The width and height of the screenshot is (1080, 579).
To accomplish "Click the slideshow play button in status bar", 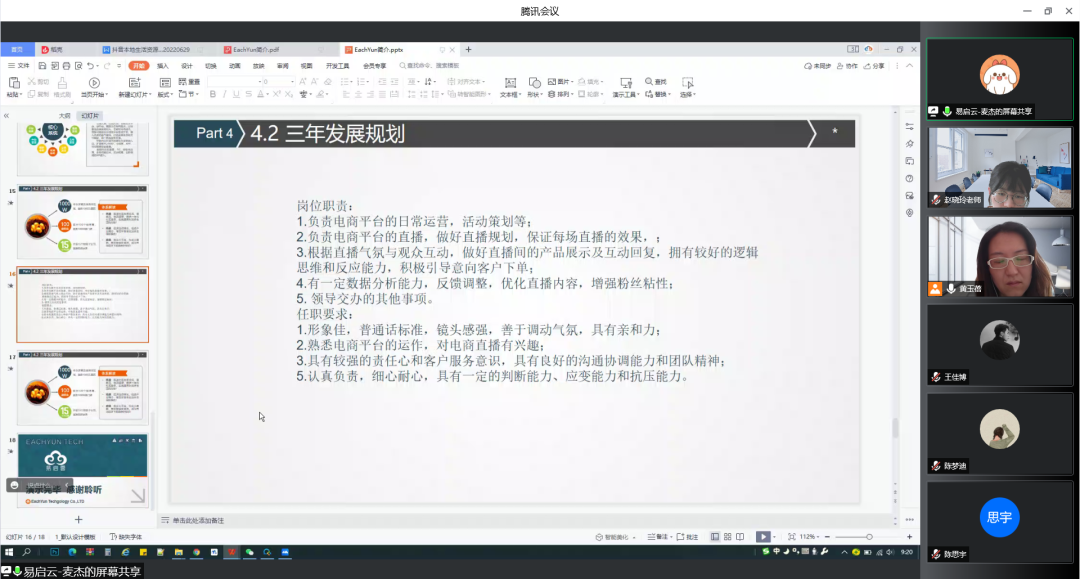I will click(x=763, y=537).
